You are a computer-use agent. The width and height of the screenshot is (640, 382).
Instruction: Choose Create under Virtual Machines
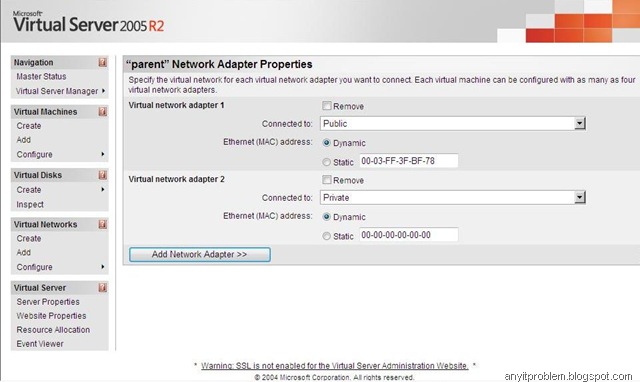(x=29, y=126)
